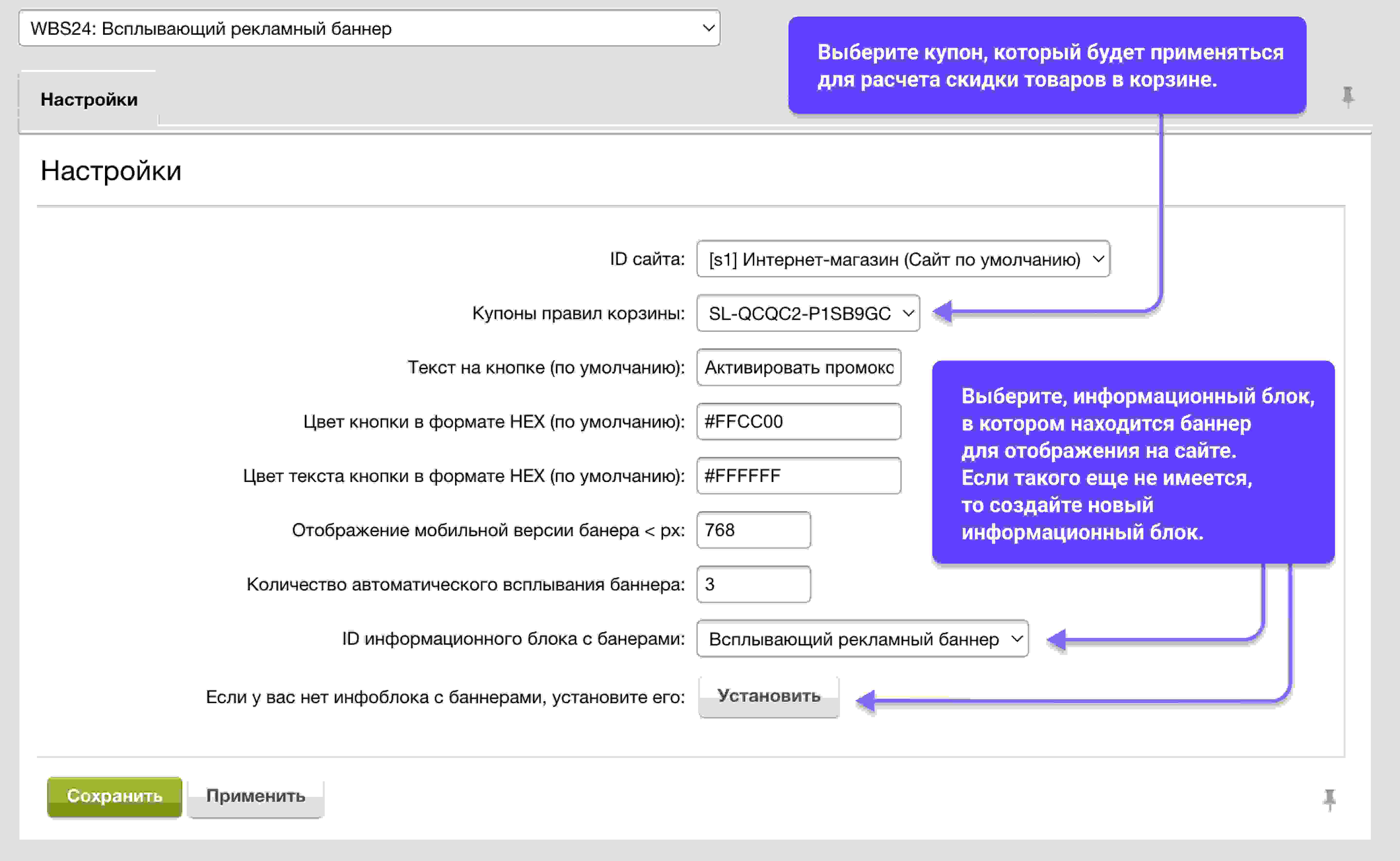This screenshot has height=861, width=1400.
Task: Click label Если у вас нет инфоблока
Action: point(446,697)
